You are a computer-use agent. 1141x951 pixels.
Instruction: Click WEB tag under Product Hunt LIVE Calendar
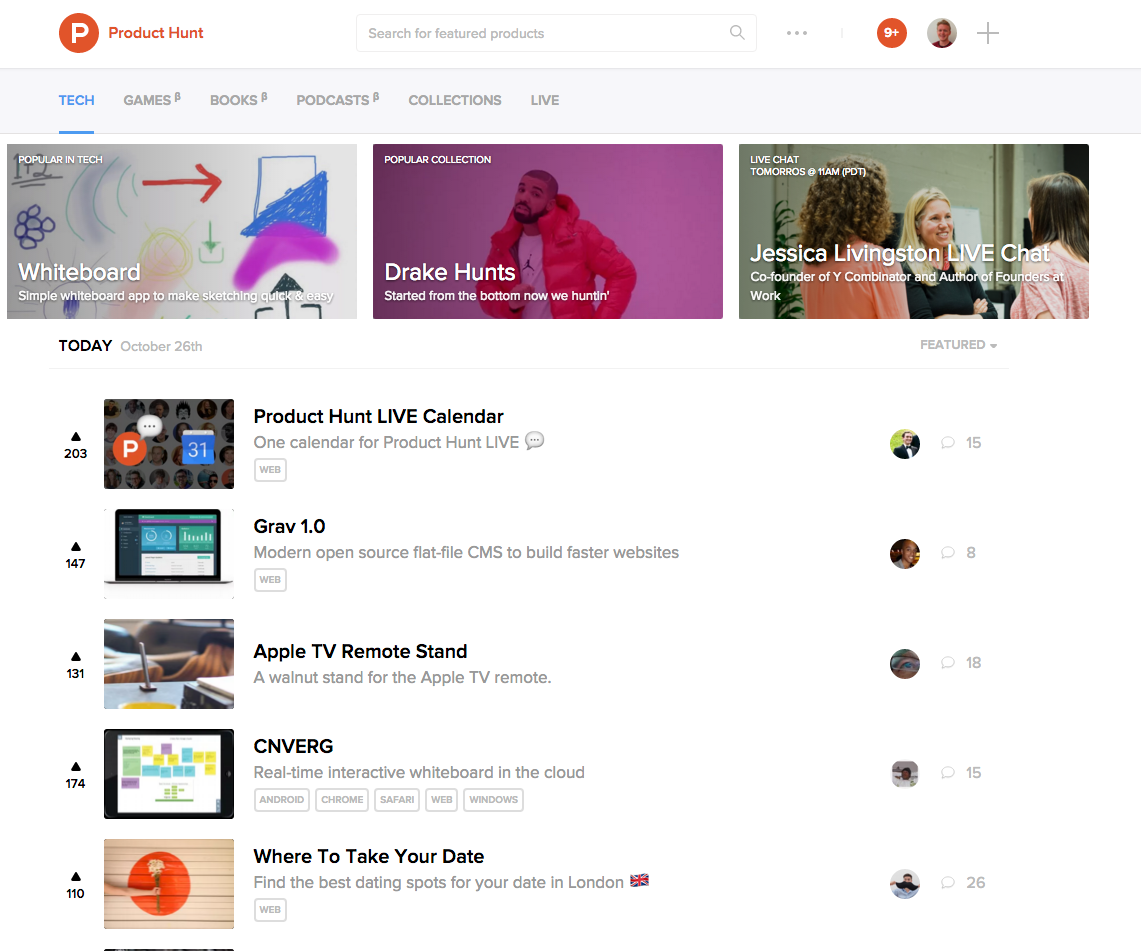(x=270, y=470)
